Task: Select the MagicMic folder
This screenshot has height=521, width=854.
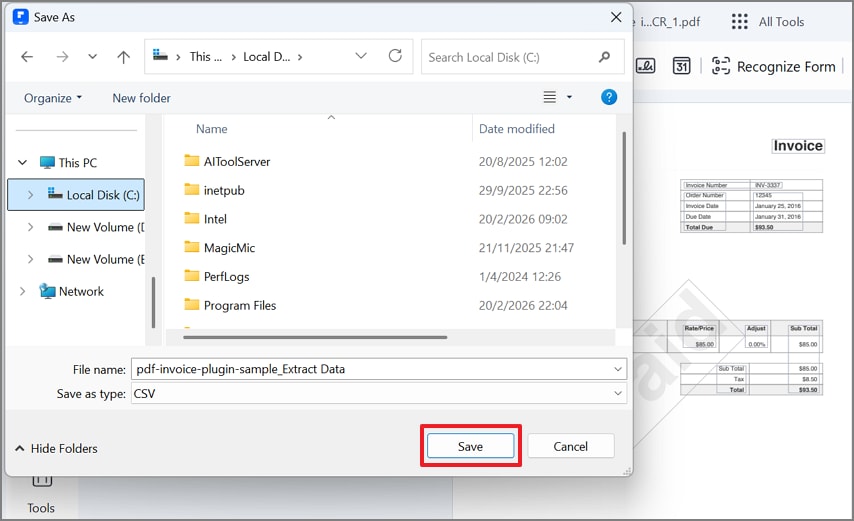Action: point(229,248)
